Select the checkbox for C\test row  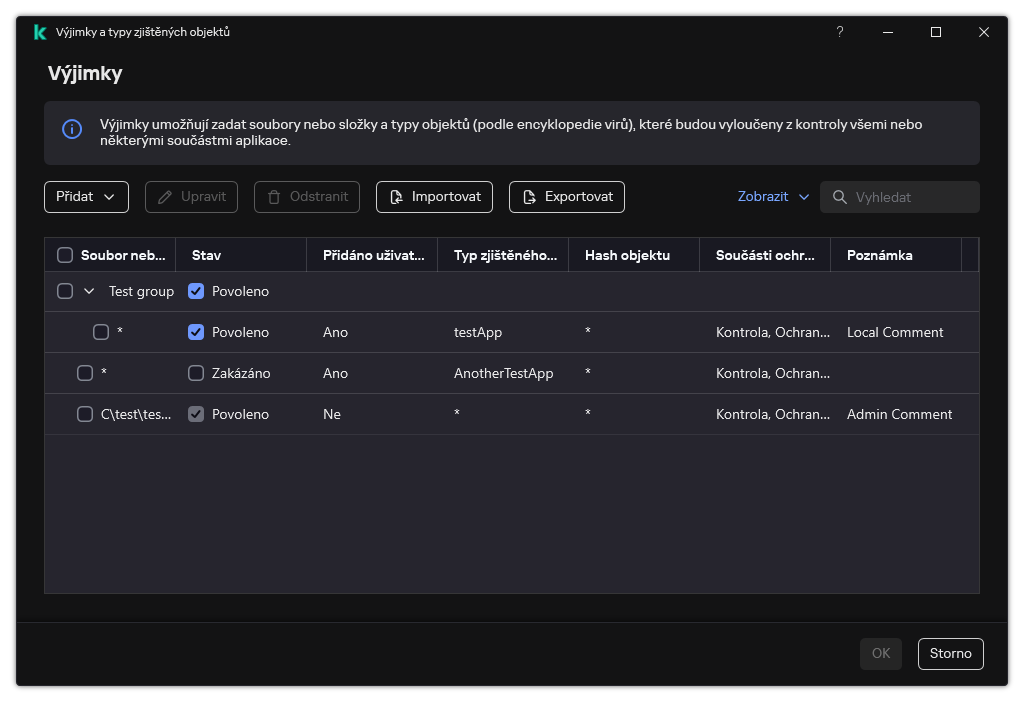pos(85,414)
